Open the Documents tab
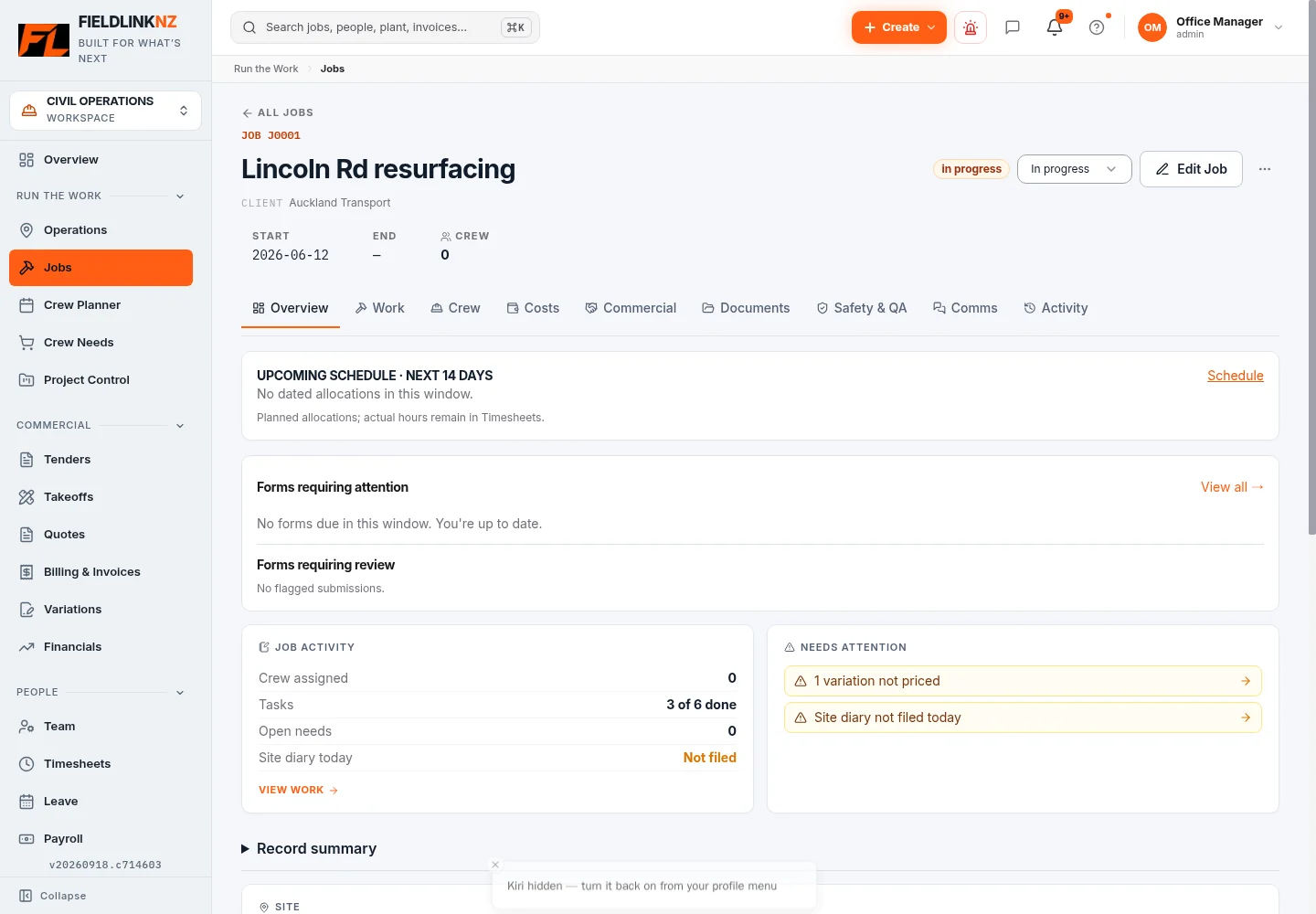 (x=746, y=308)
